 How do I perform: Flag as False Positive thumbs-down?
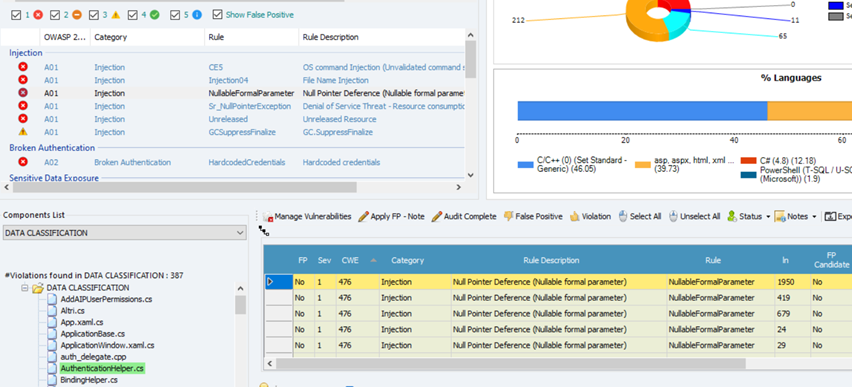click(x=509, y=216)
